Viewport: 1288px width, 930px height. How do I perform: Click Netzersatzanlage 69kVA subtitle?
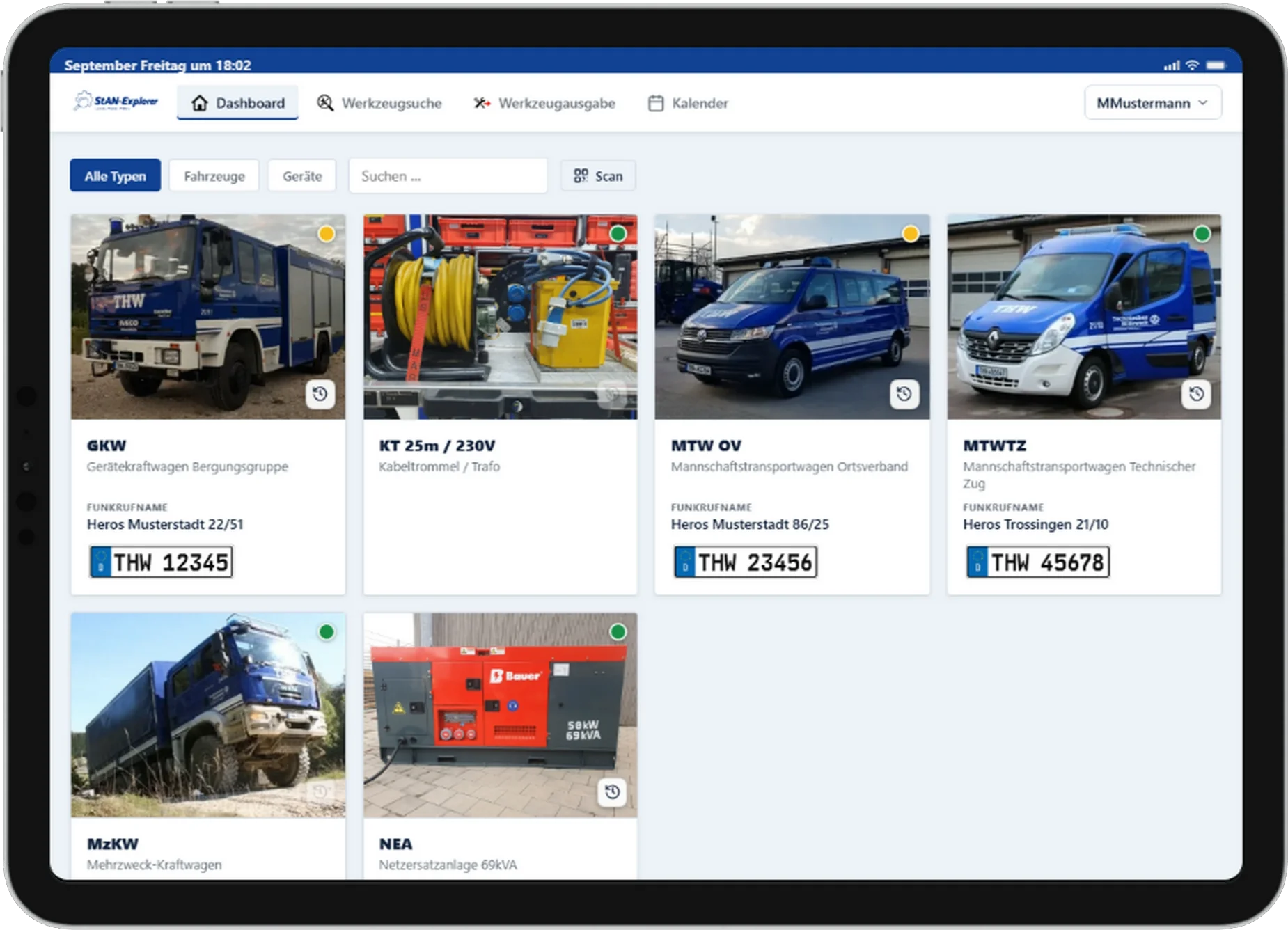(448, 865)
